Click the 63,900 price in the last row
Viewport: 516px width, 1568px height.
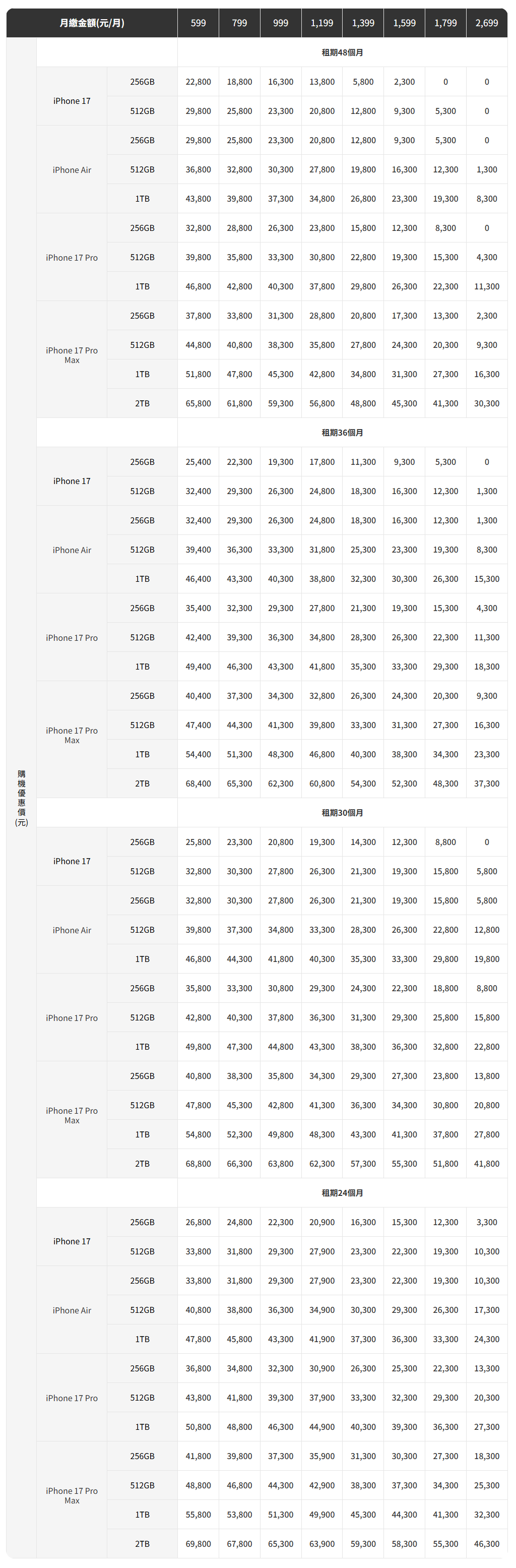pos(322,1544)
